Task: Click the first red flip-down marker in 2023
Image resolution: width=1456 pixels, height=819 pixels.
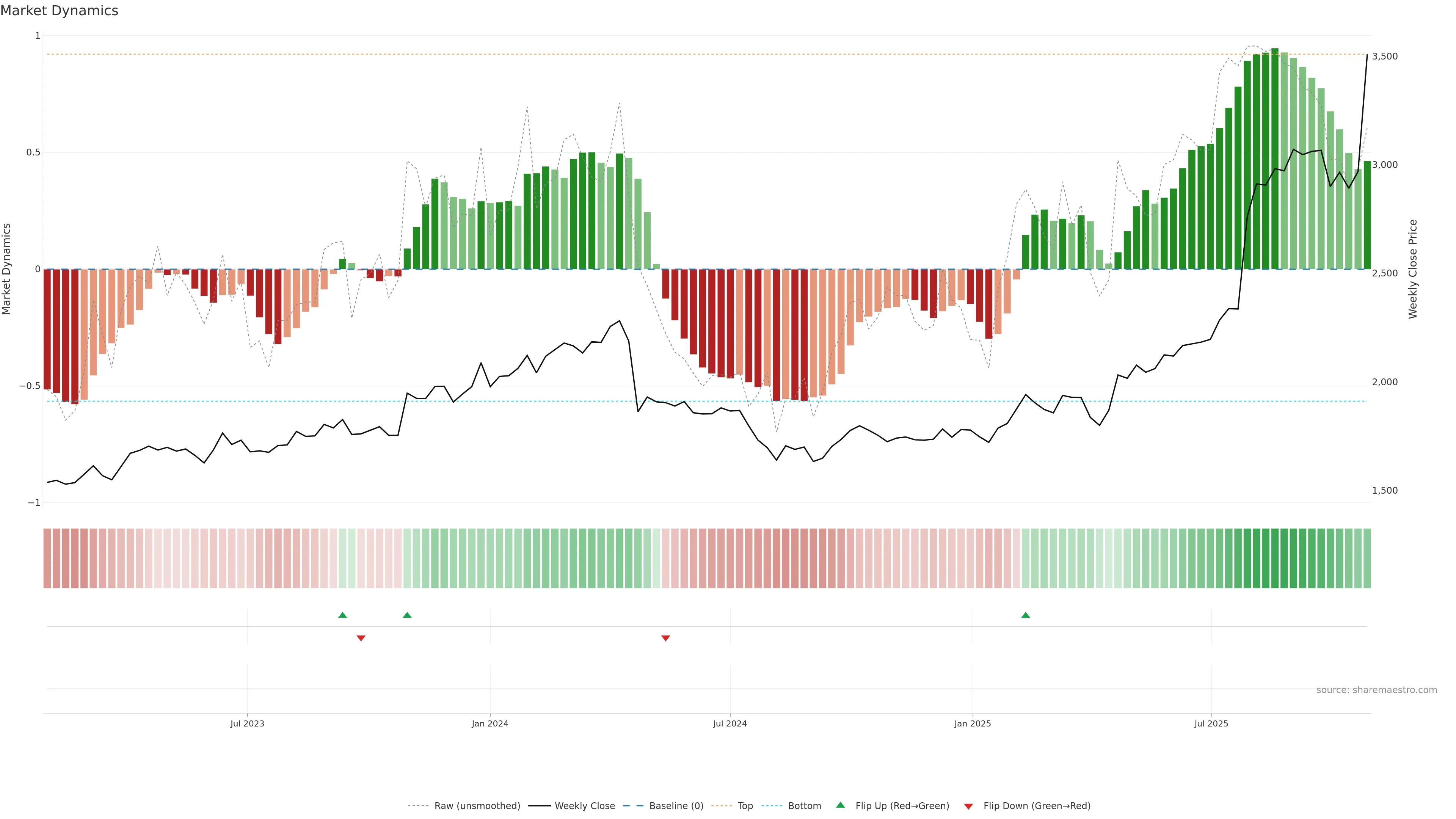Action: (361, 638)
